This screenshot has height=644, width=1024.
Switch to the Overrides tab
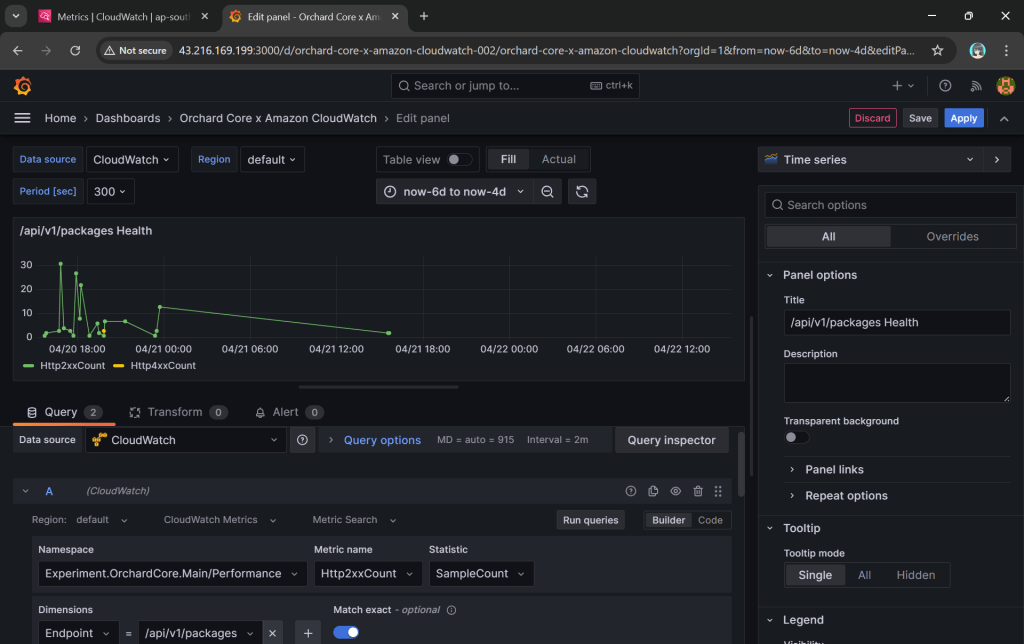(951, 237)
